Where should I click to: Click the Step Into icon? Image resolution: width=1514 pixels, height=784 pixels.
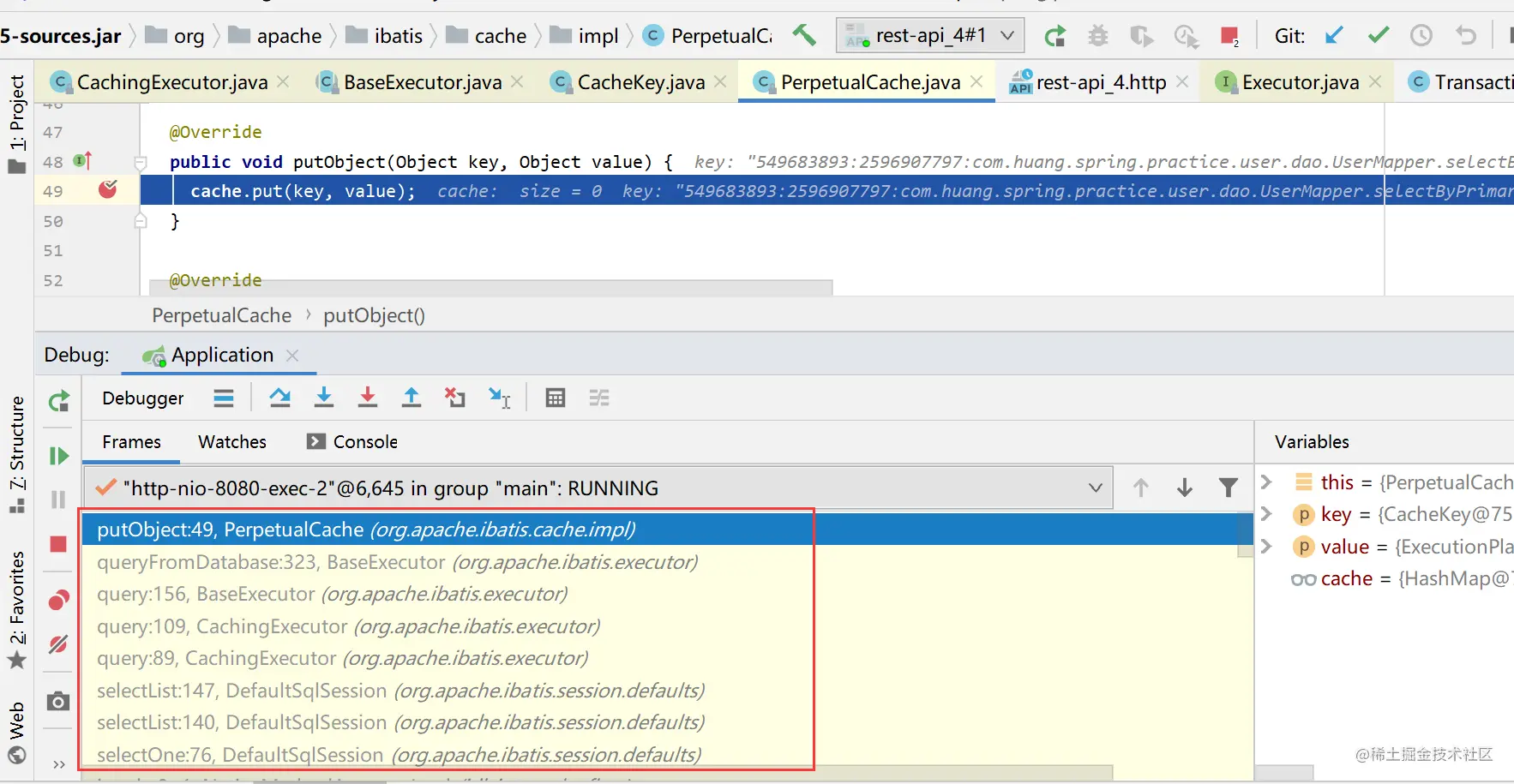tap(324, 398)
